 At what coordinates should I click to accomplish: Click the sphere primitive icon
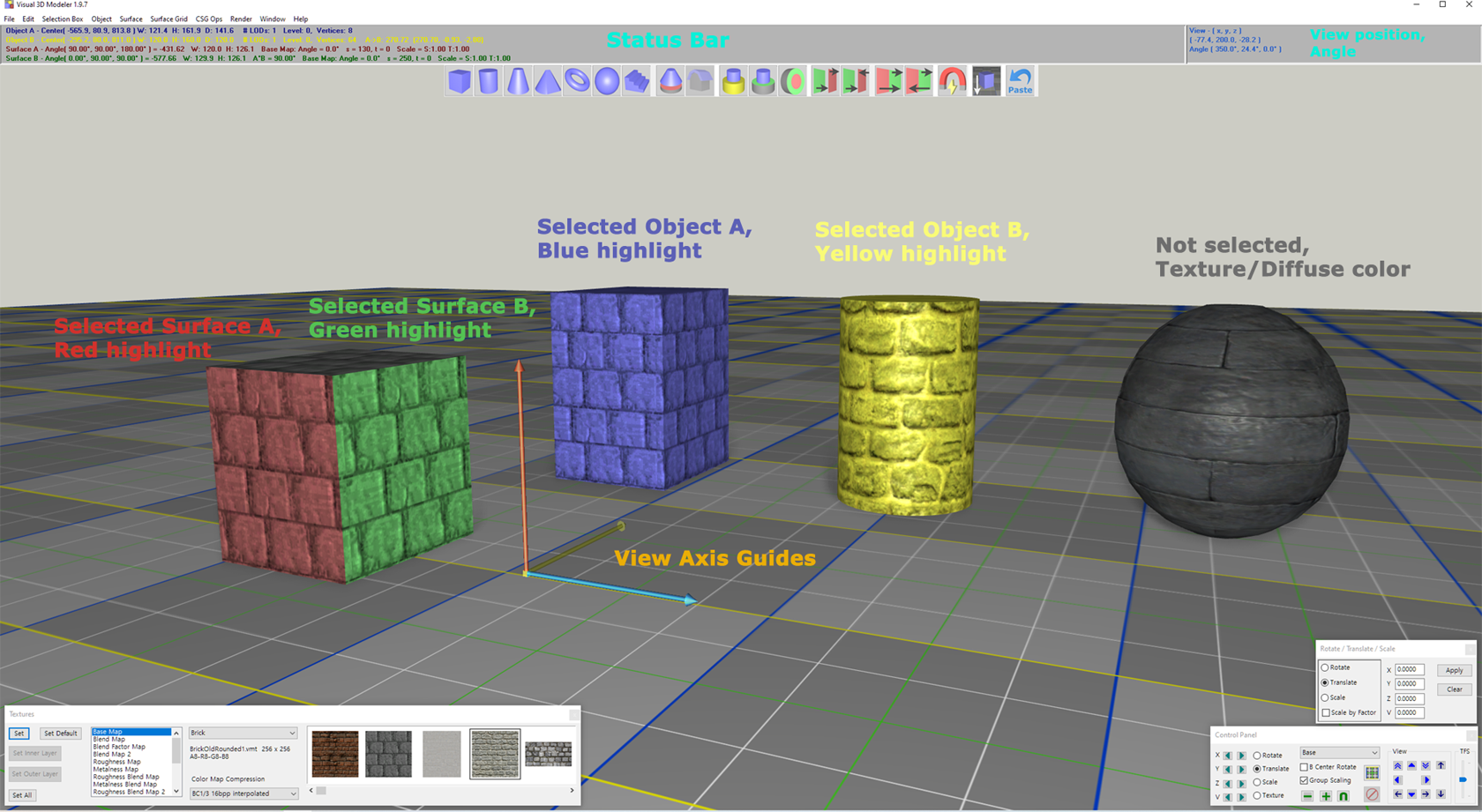click(x=607, y=81)
